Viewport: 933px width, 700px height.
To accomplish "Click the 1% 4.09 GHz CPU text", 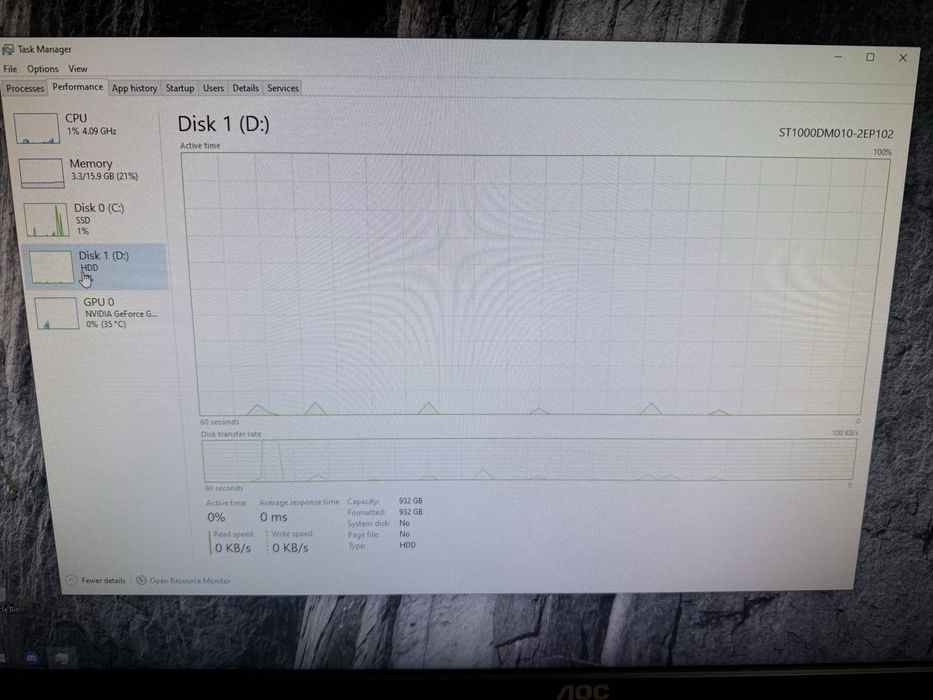I will [92, 131].
